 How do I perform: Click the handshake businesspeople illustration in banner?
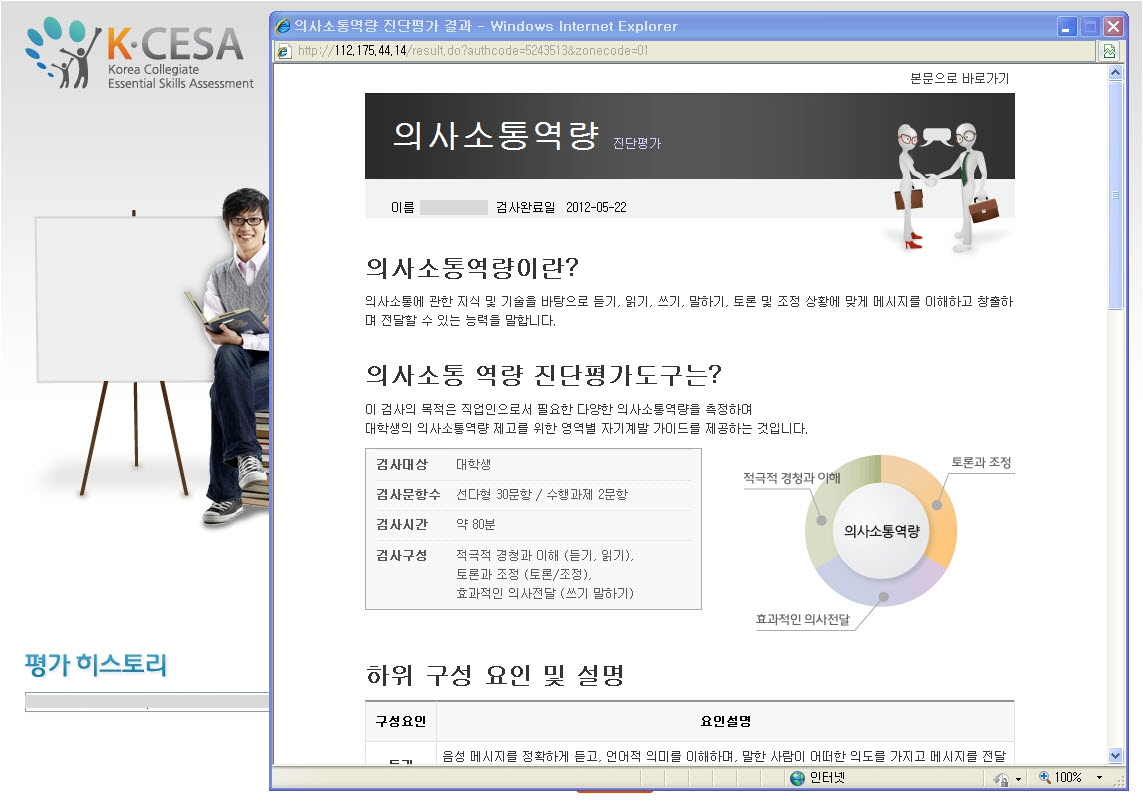[x=945, y=186]
